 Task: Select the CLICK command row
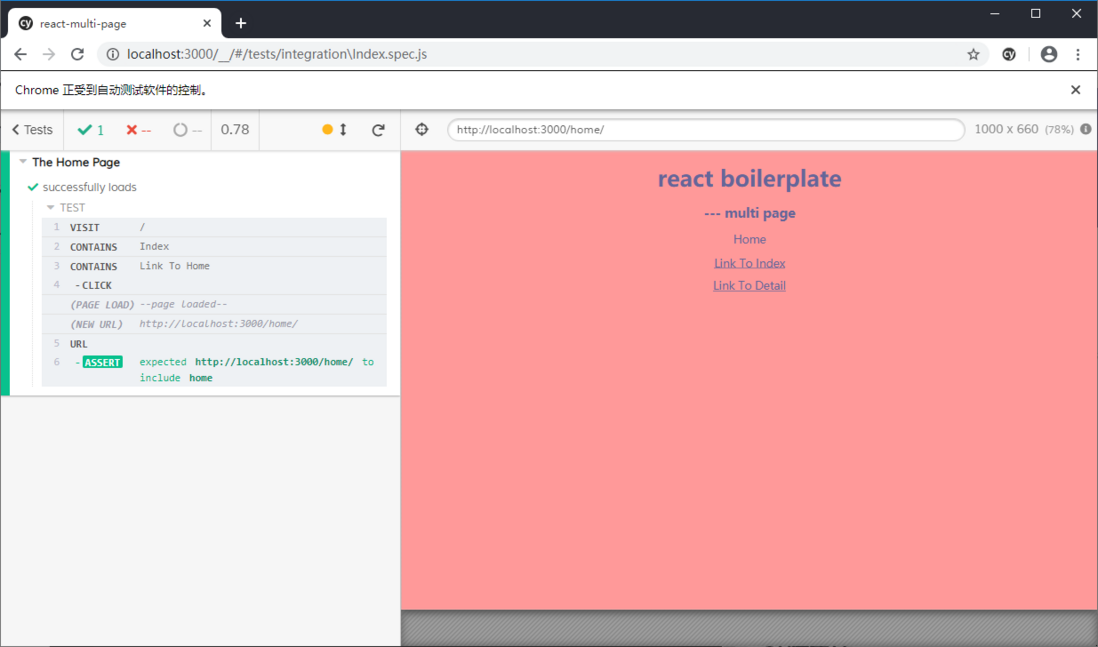(214, 285)
